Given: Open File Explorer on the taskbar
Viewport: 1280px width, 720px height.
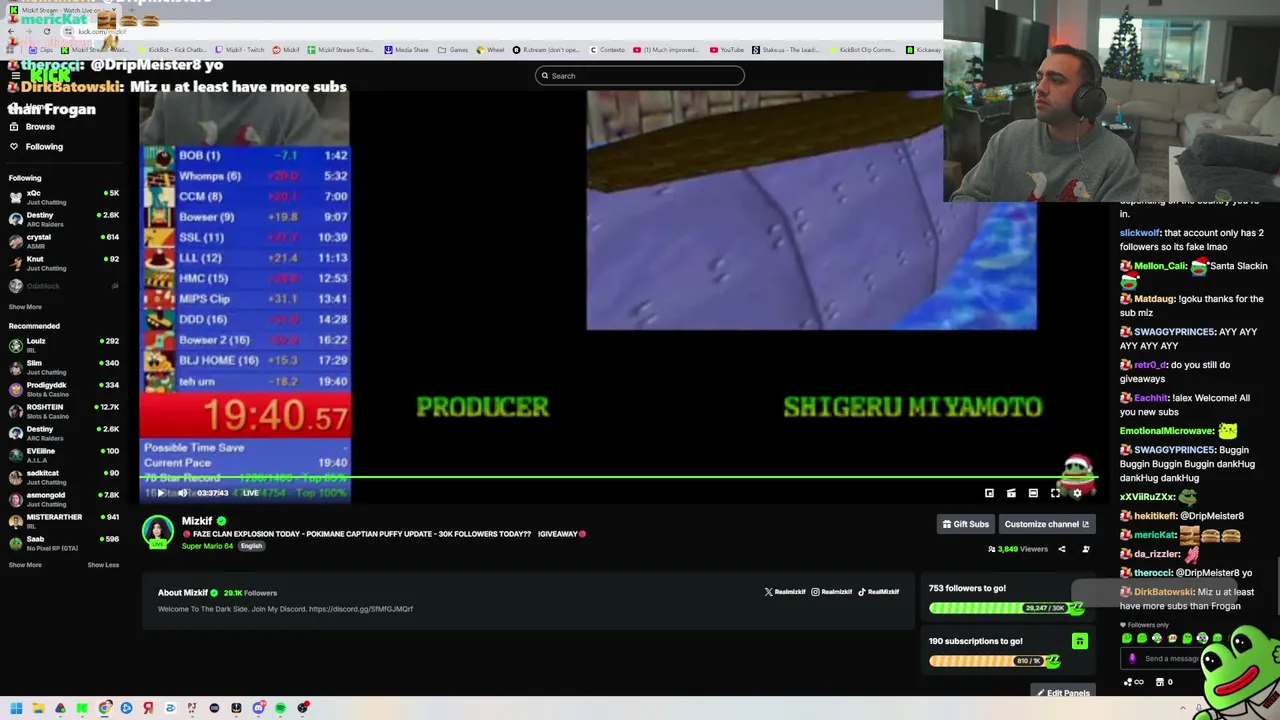Looking at the screenshot, I should coord(38,708).
